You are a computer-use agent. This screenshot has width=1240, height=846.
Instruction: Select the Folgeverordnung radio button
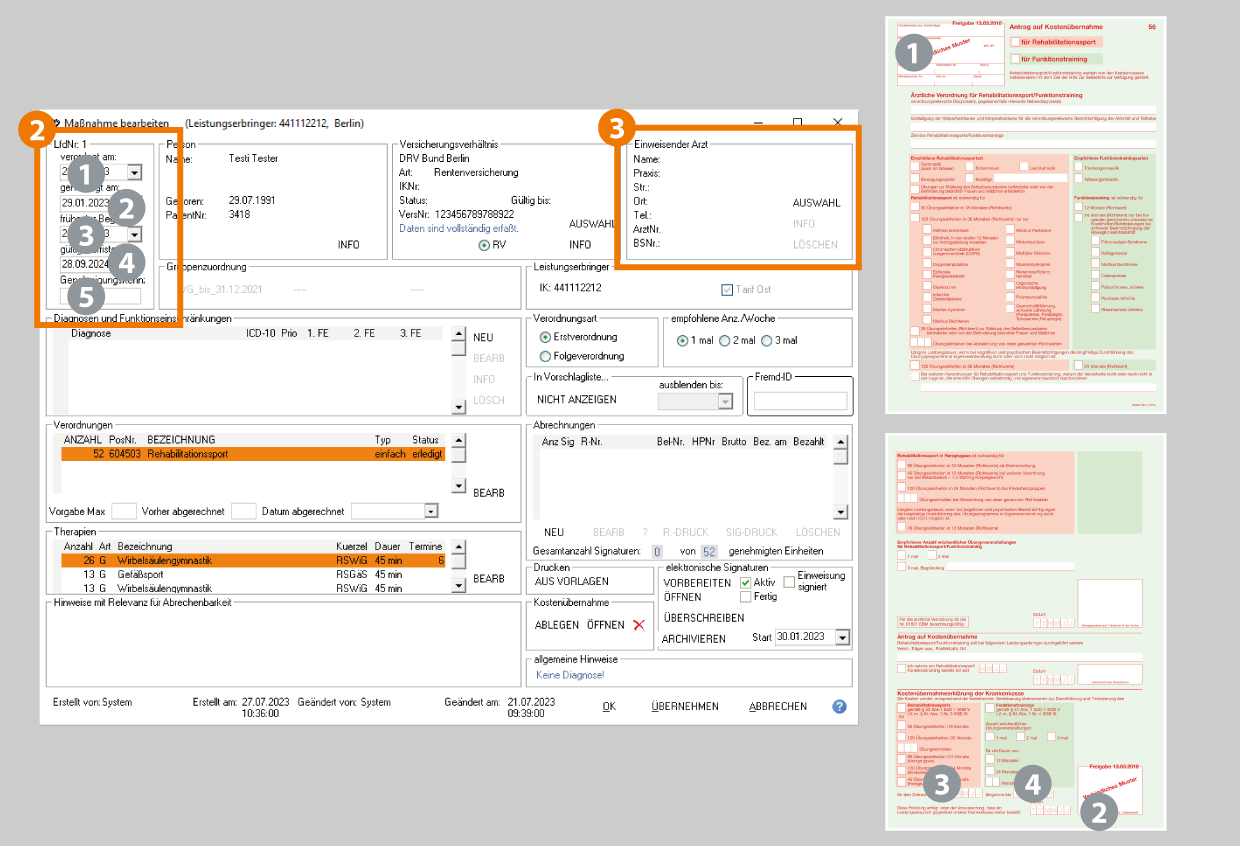[x=545, y=356]
